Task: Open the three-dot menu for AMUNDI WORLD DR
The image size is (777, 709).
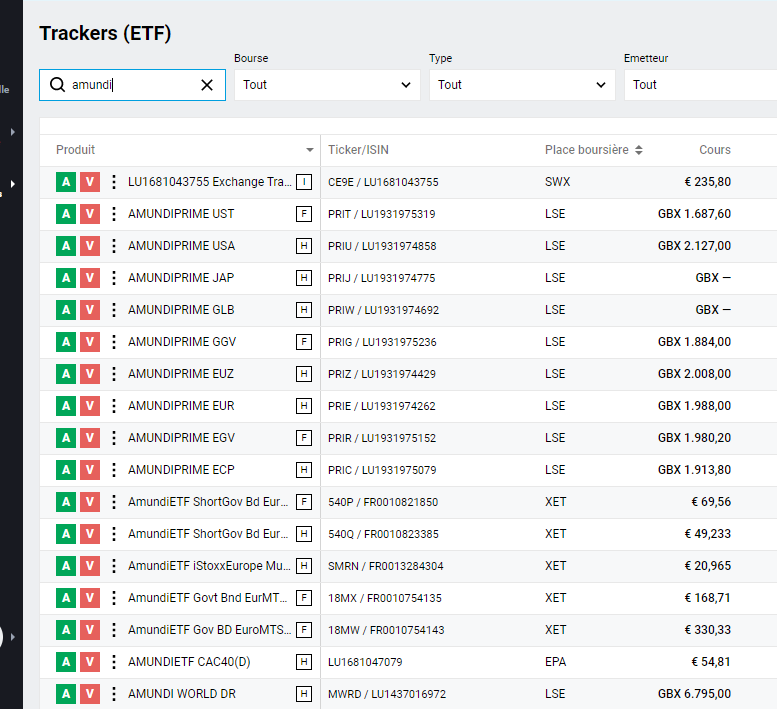Action: [114, 694]
